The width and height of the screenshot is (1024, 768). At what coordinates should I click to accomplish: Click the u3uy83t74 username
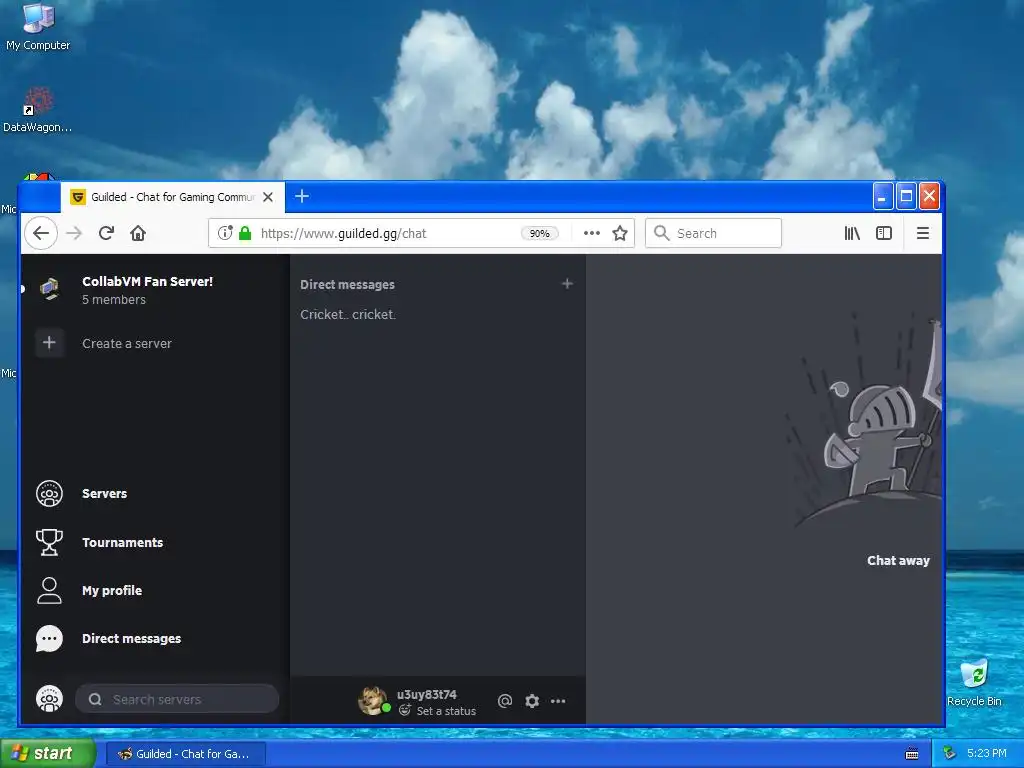coord(426,694)
